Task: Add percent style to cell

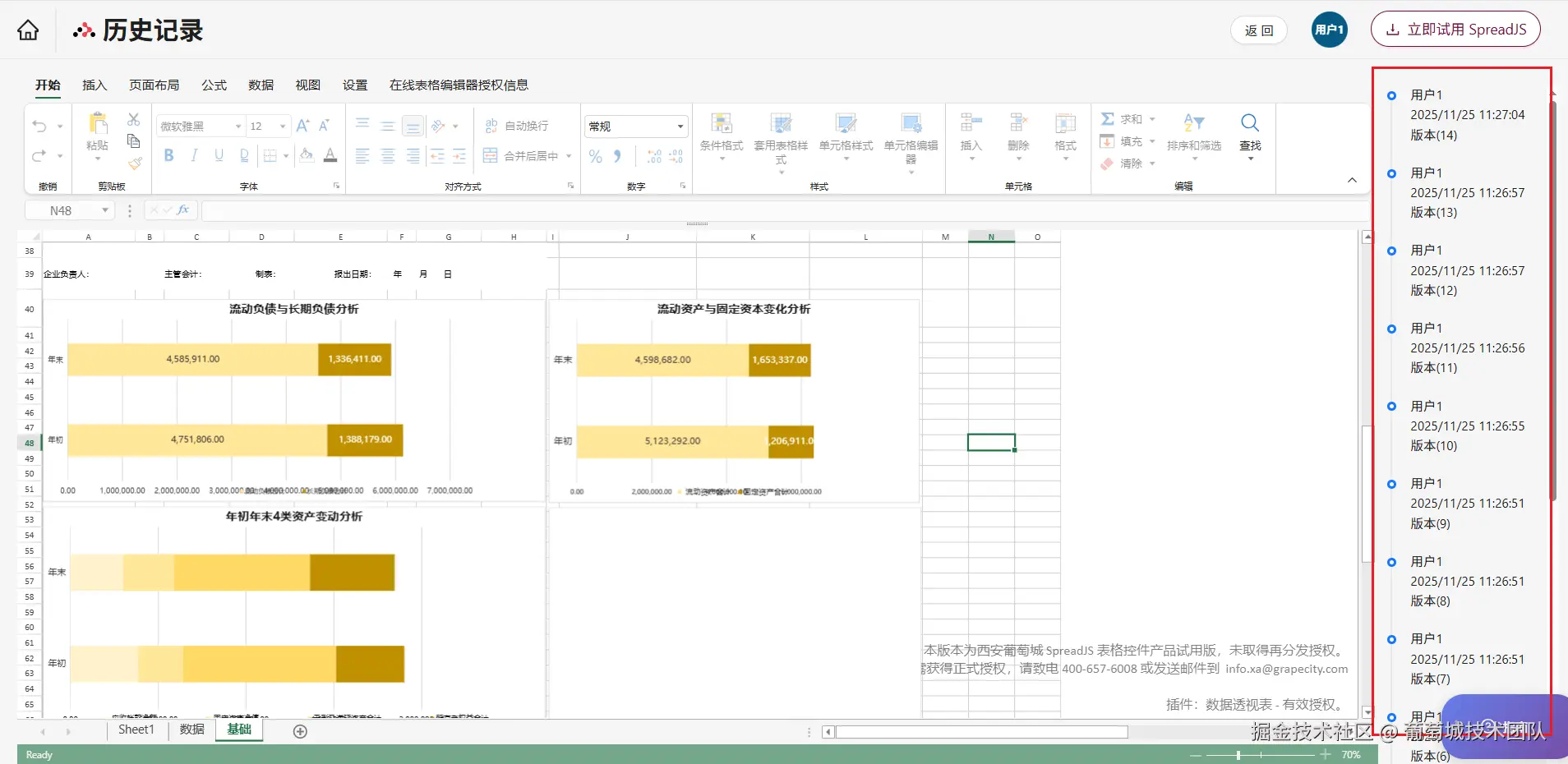Action: (596, 156)
